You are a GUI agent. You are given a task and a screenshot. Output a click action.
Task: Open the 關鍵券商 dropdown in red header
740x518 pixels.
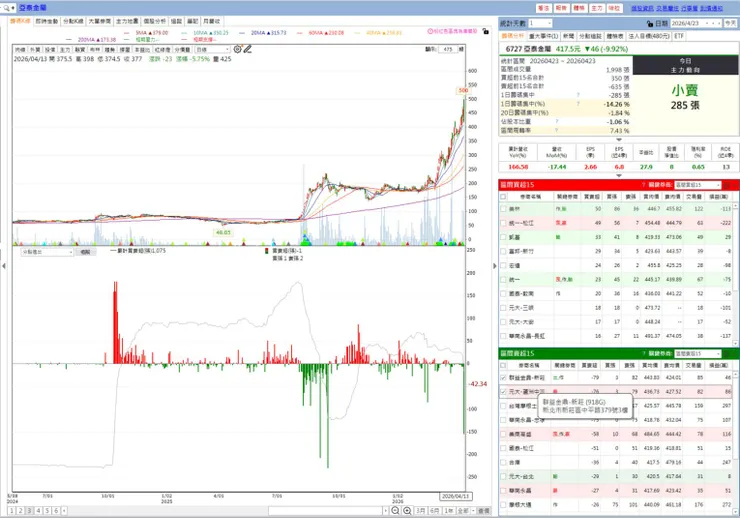click(698, 185)
